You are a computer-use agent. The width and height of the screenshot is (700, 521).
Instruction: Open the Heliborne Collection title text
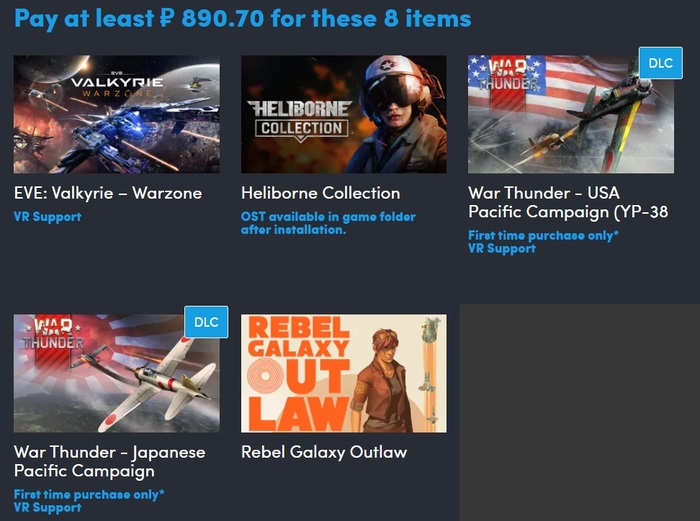pyautogui.click(x=321, y=193)
